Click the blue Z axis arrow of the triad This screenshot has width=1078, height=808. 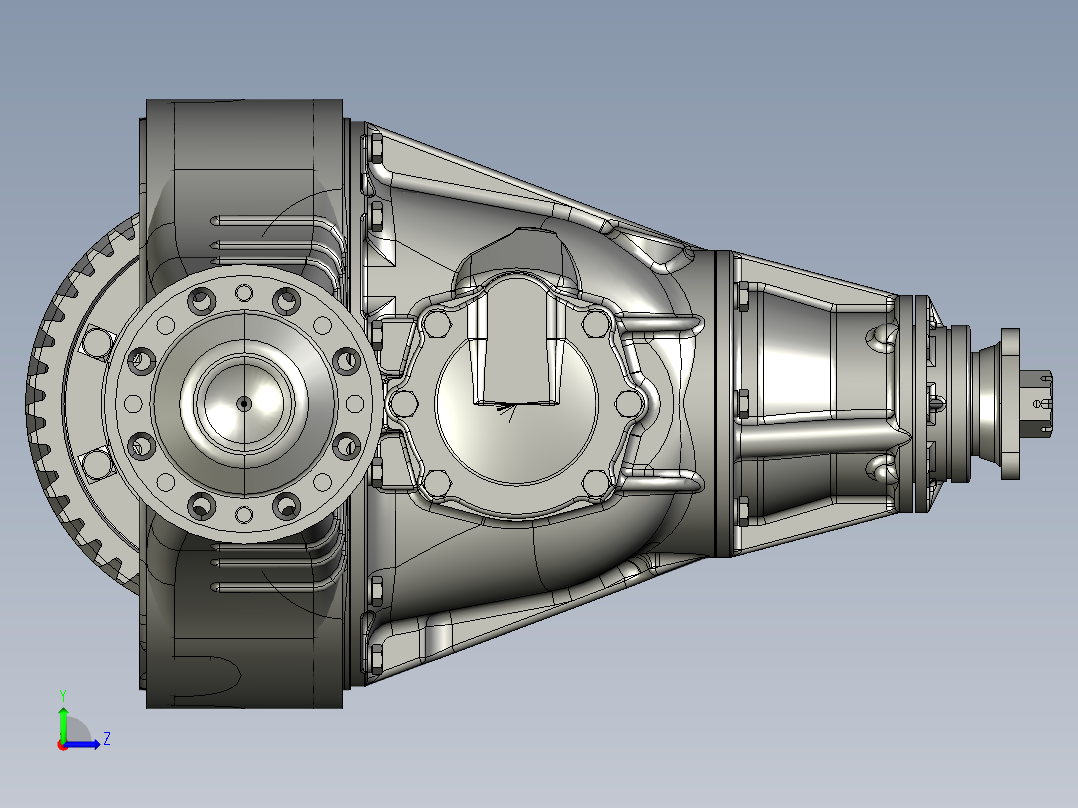click(x=82, y=745)
